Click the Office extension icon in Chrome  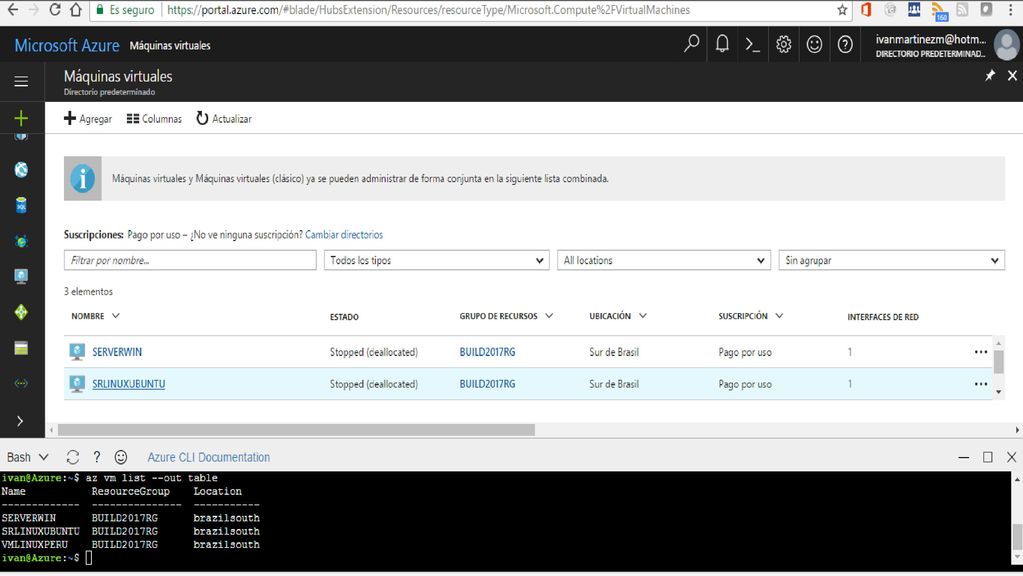(x=866, y=10)
